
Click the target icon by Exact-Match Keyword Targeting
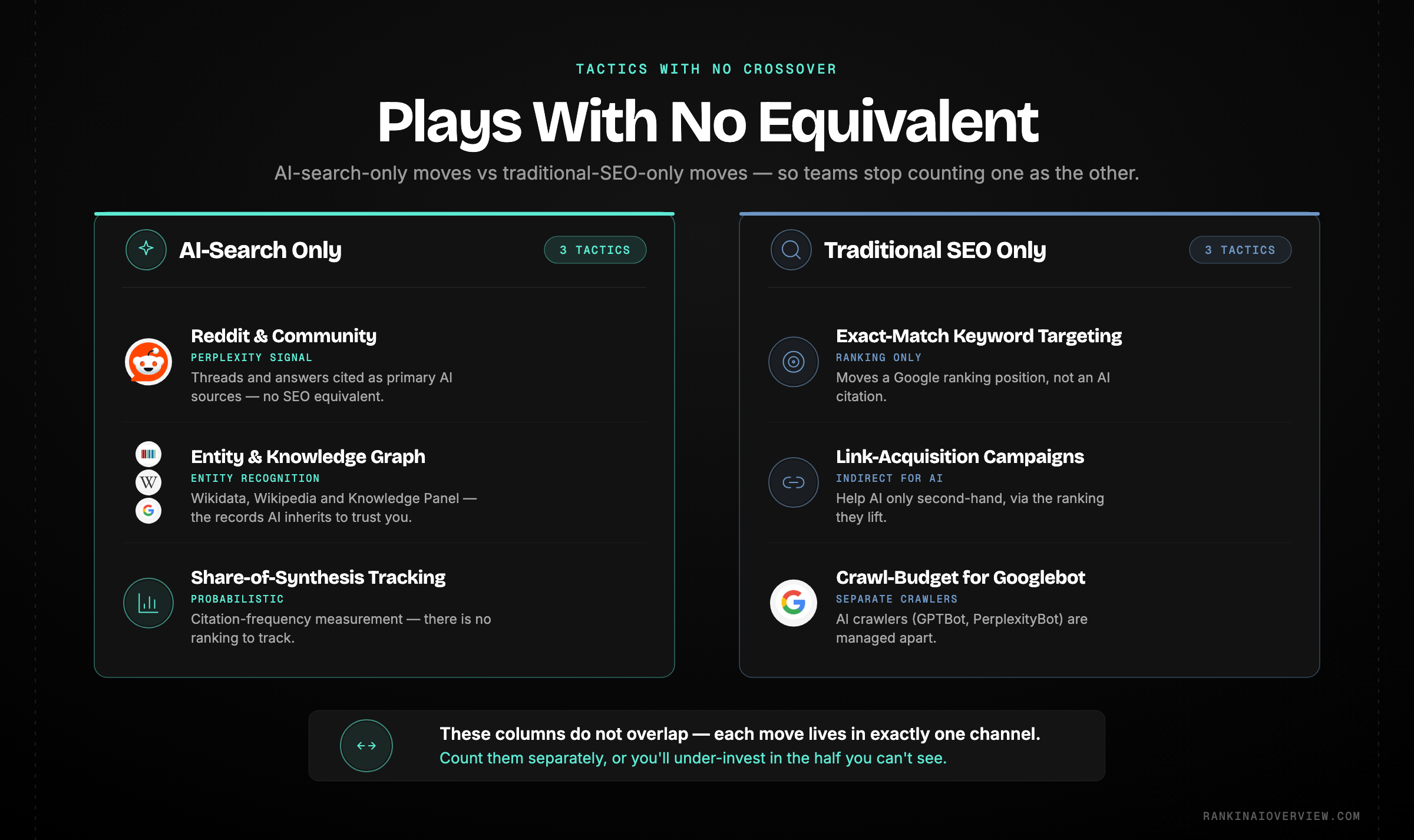tap(794, 362)
